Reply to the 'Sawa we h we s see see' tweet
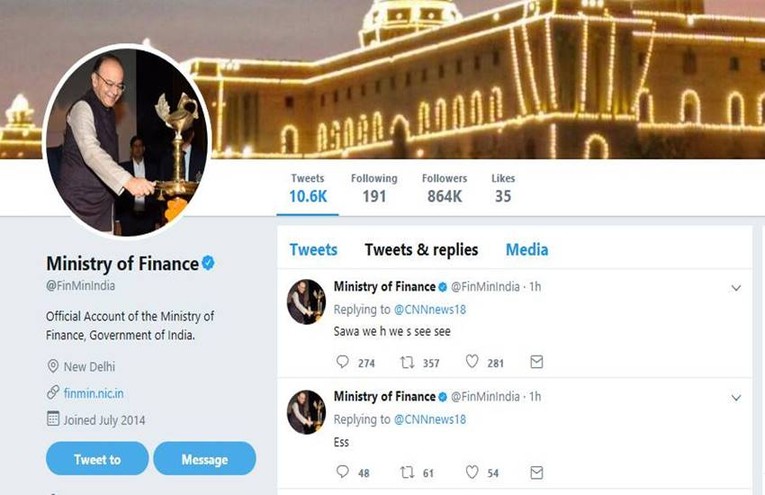This screenshot has height=495, width=765. tap(342, 362)
